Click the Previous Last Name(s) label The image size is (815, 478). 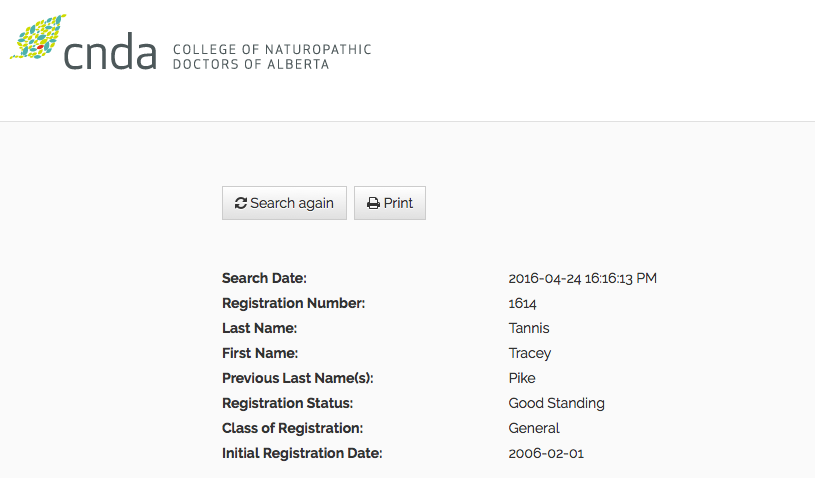point(298,378)
